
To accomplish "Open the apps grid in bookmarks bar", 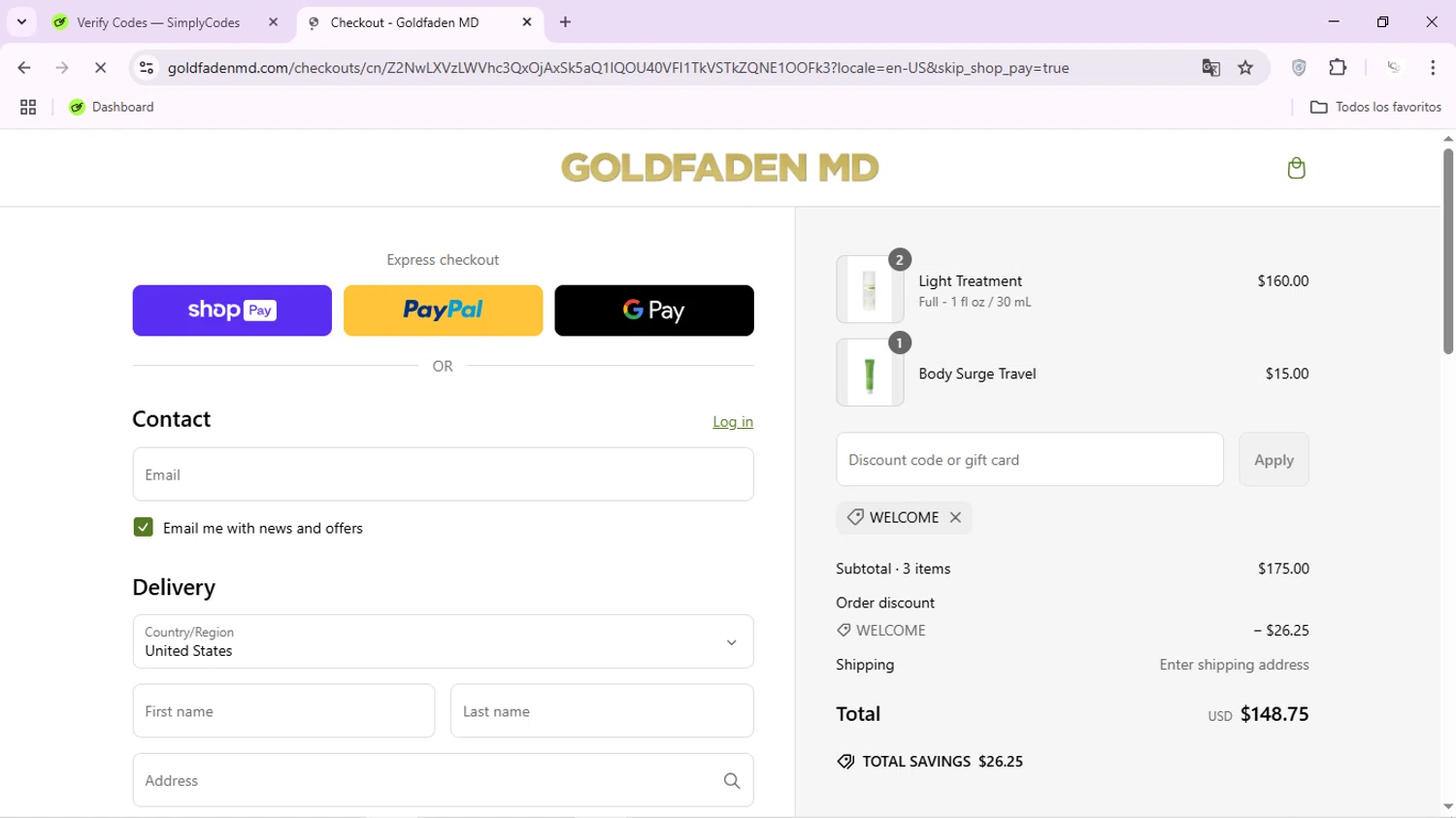I will pos(28,108).
